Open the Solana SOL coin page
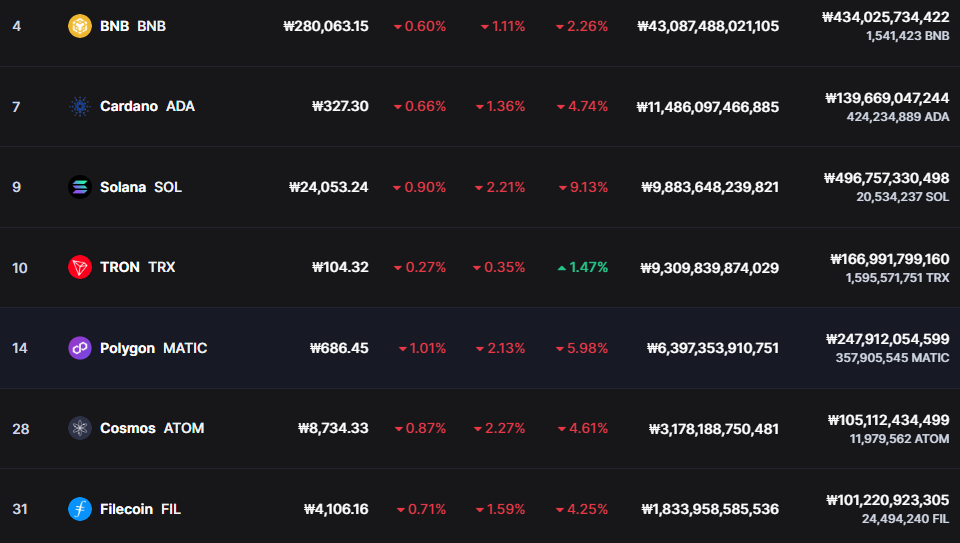960x543 pixels. pos(140,187)
